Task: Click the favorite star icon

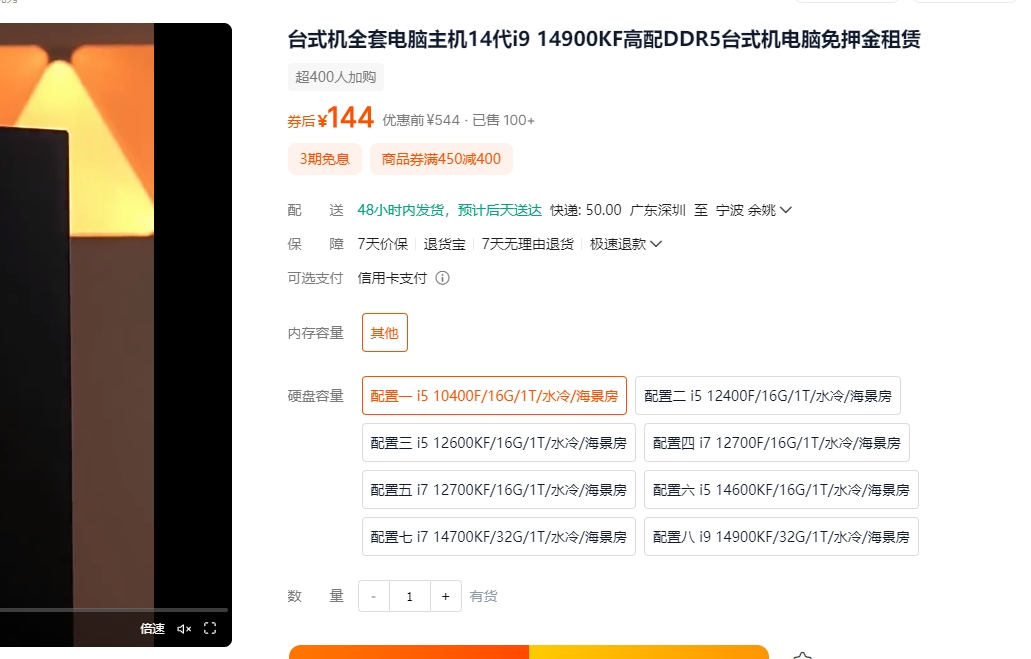Action: pyautogui.click(x=801, y=655)
